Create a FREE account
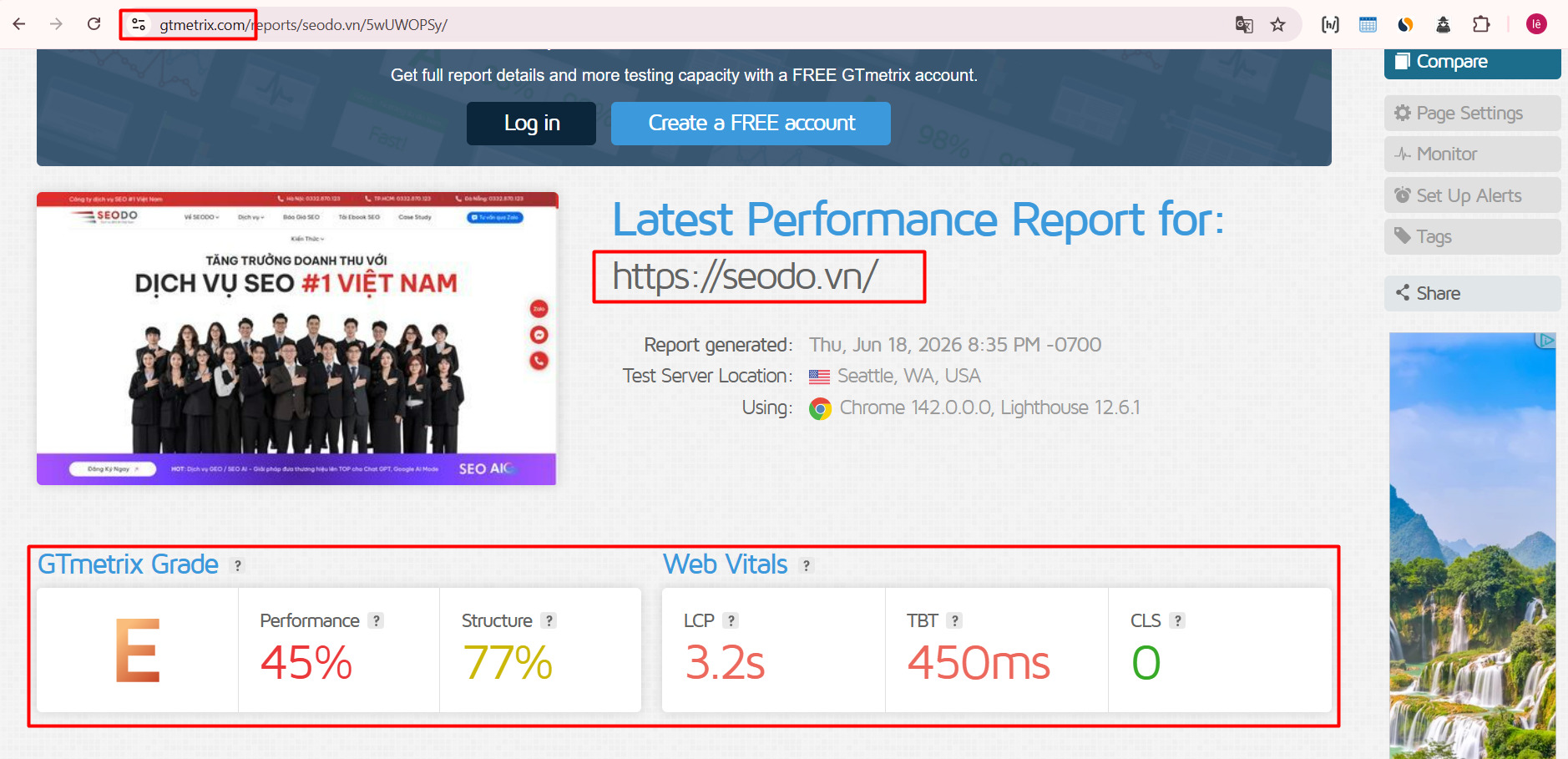1568x759 pixels. pyautogui.click(x=751, y=124)
